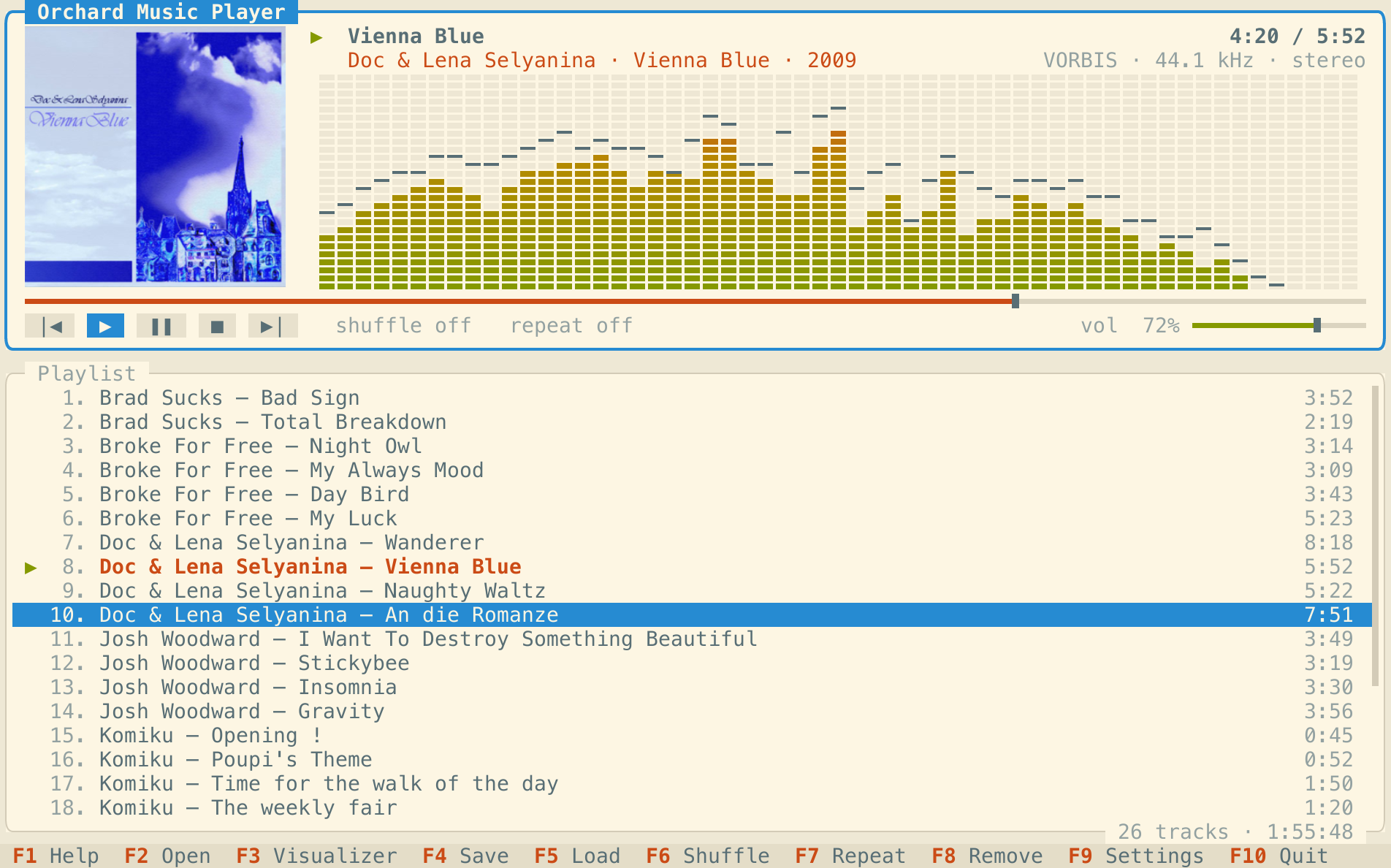
Task: Adjust the volume slider handle
Action: [1317, 326]
